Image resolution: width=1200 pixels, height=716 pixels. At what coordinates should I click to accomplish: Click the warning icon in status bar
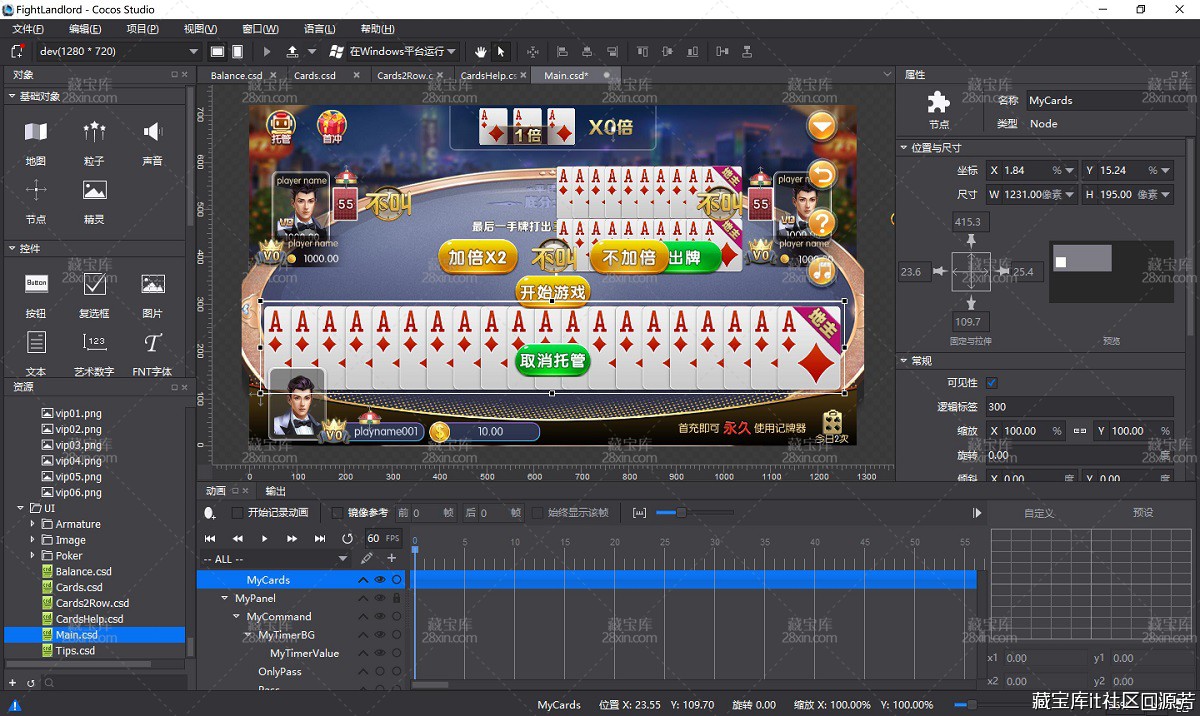[x=15, y=705]
